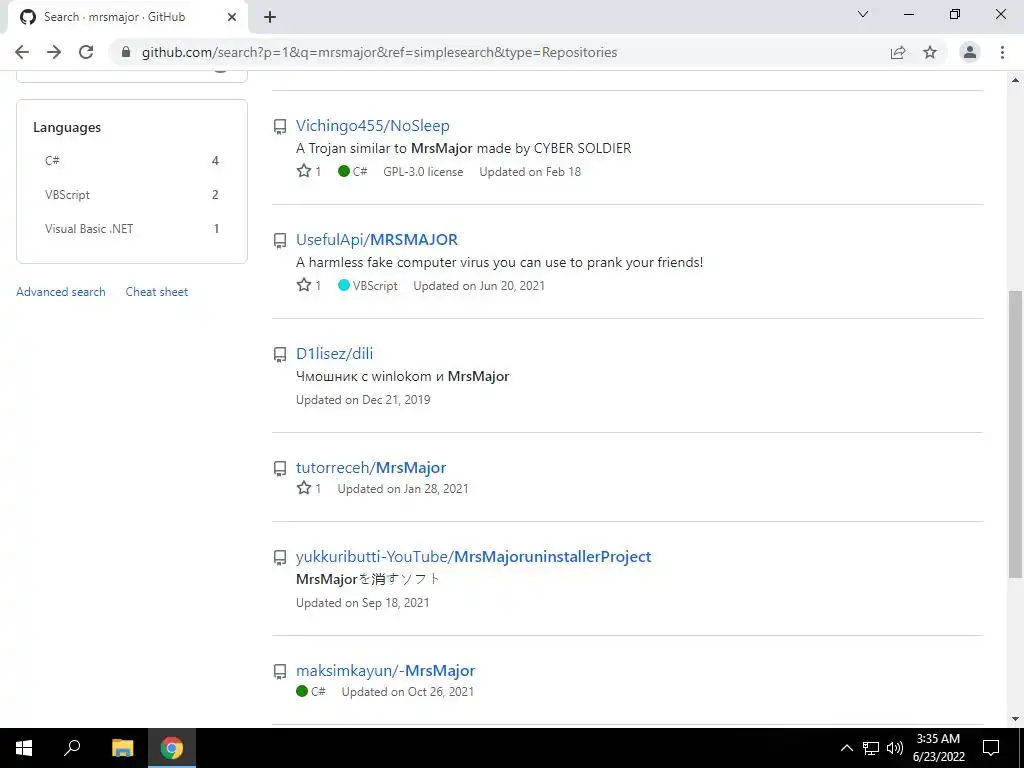Open tutorreceh/MrsMajor repository

click(x=371, y=468)
